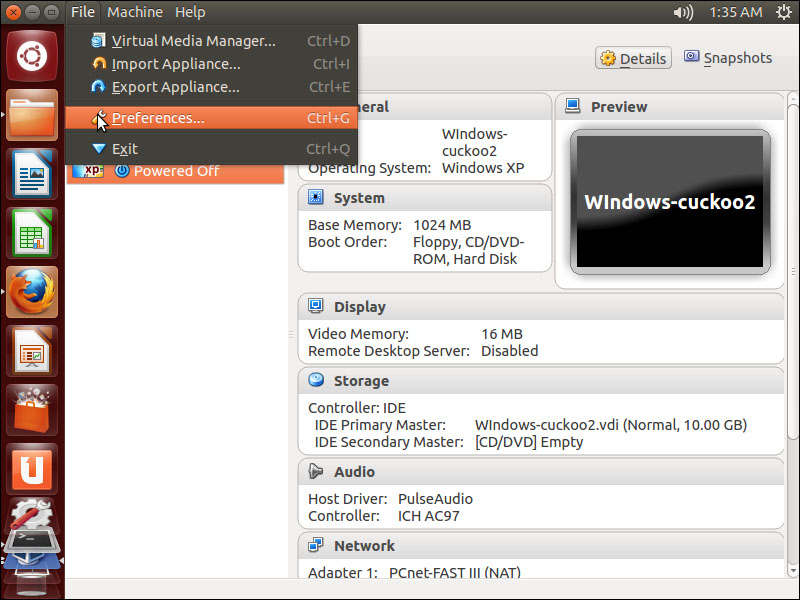Image resolution: width=800 pixels, height=600 pixels.
Task: Click the Exit down-arrow icon
Action: coord(99,148)
